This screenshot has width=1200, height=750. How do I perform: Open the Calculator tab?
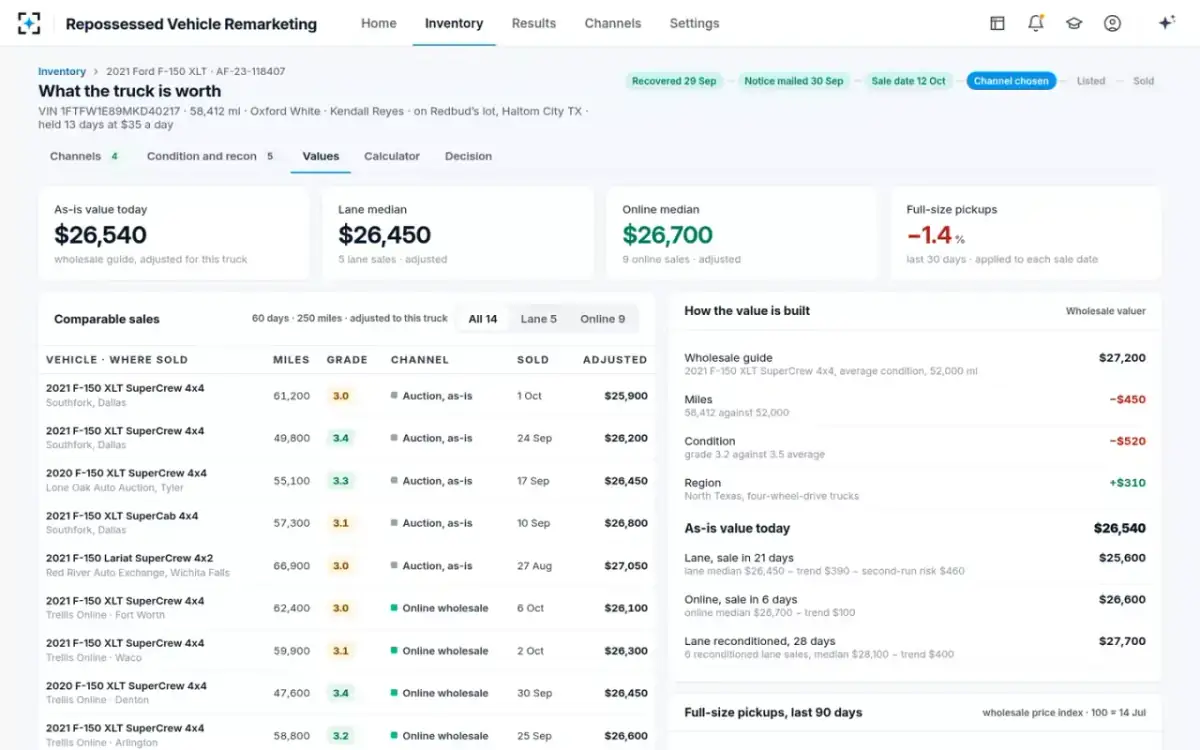tap(392, 156)
